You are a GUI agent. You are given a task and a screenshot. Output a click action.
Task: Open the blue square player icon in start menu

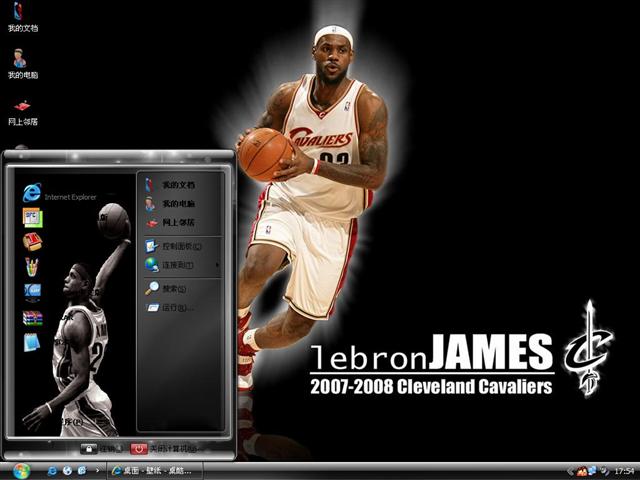32,293
